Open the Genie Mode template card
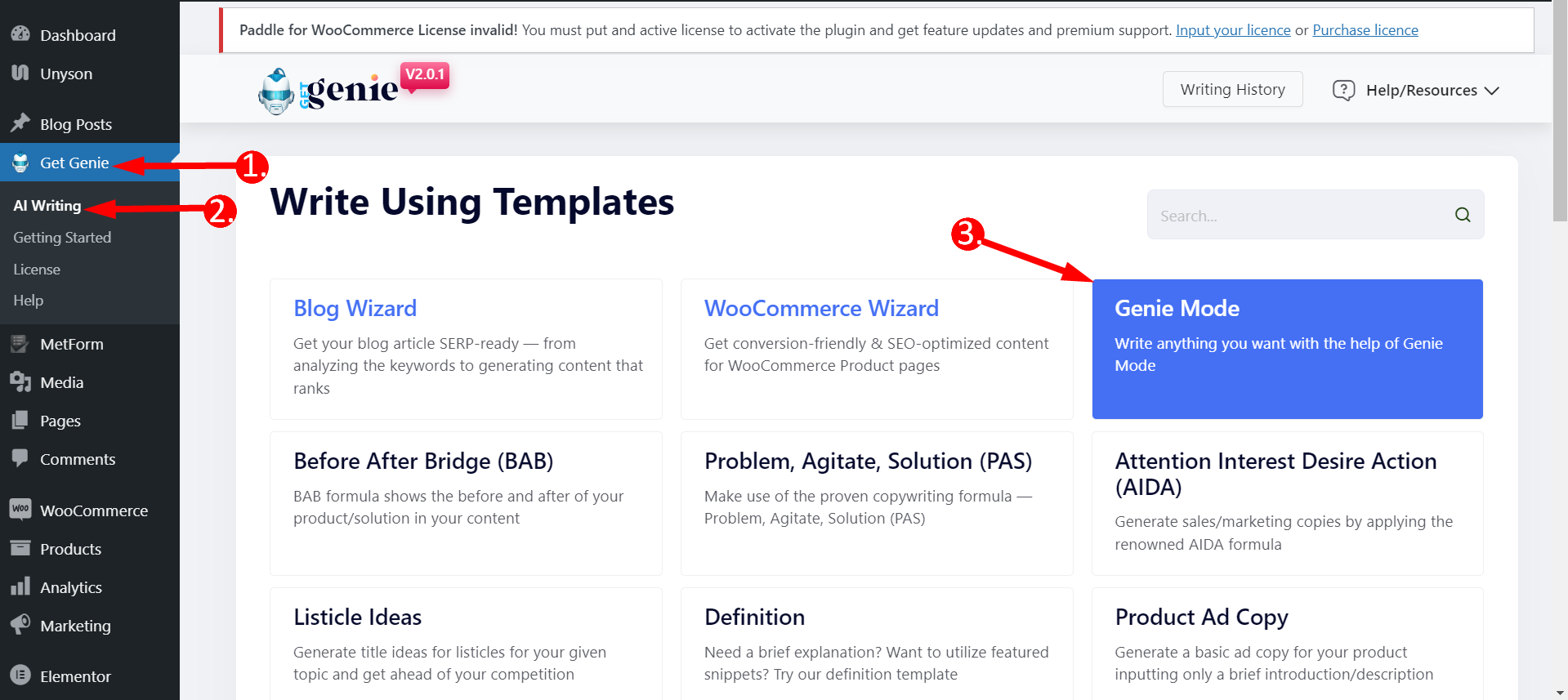 (x=1287, y=349)
